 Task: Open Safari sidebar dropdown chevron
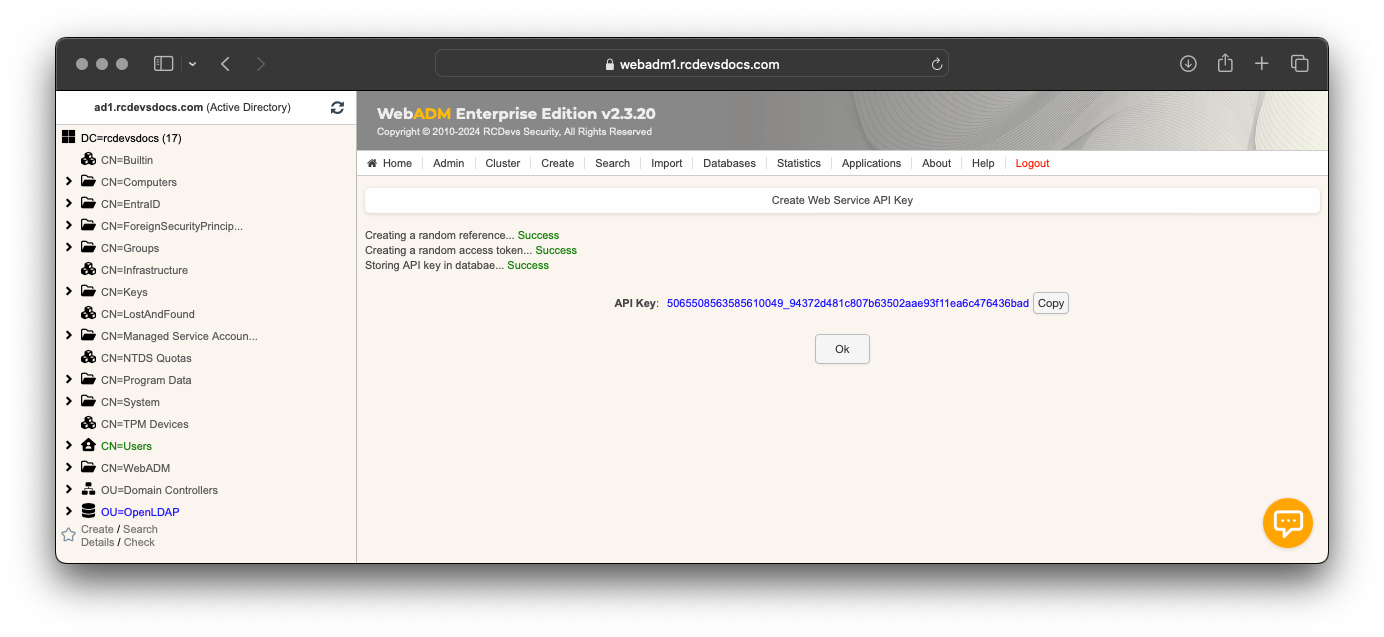[192, 64]
